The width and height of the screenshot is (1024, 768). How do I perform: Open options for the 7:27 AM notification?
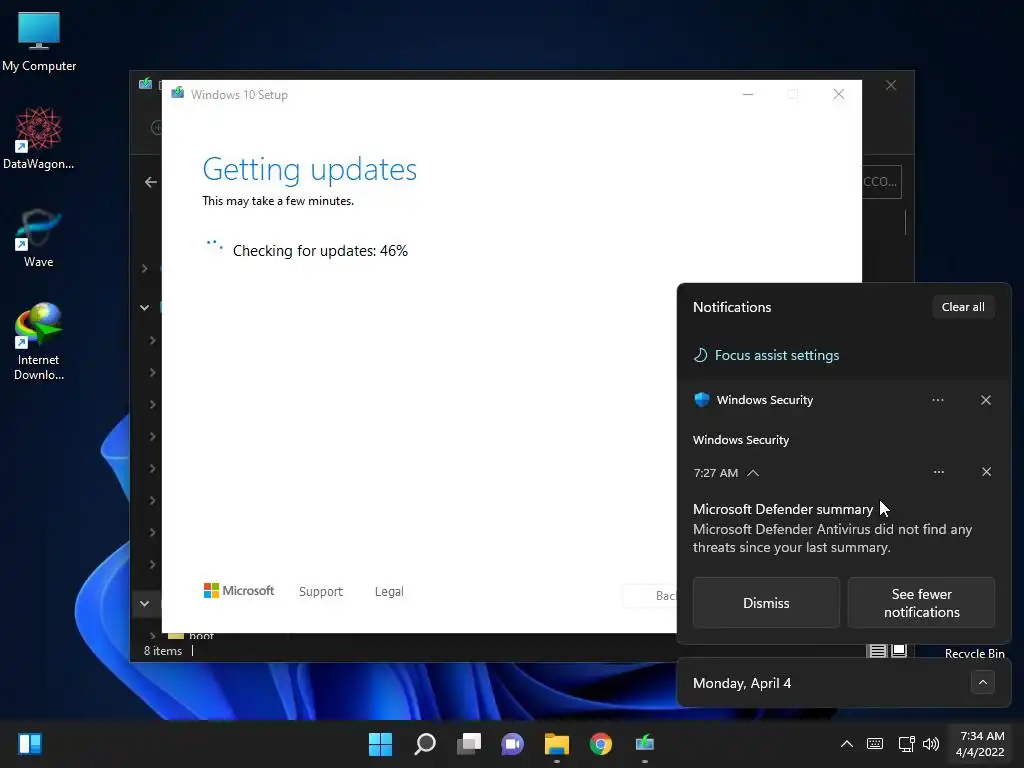[x=938, y=472]
